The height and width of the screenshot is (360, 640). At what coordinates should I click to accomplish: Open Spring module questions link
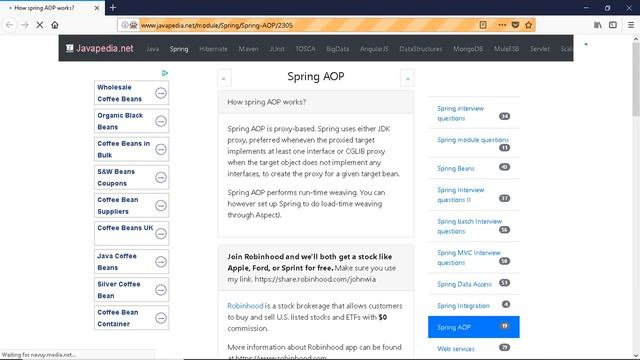pyautogui.click(x=473, y=140)
